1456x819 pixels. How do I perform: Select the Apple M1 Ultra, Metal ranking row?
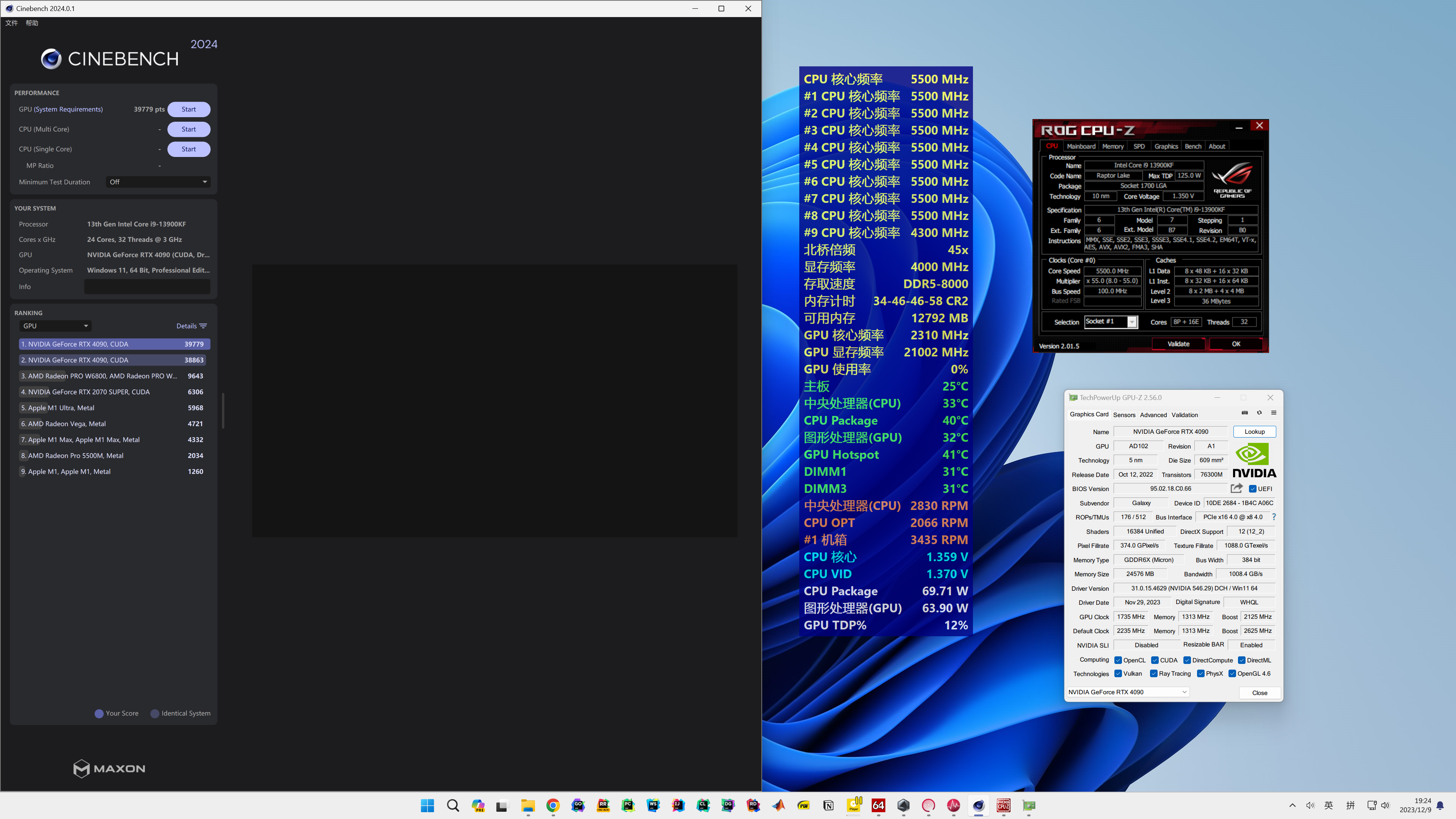(115, 408)
